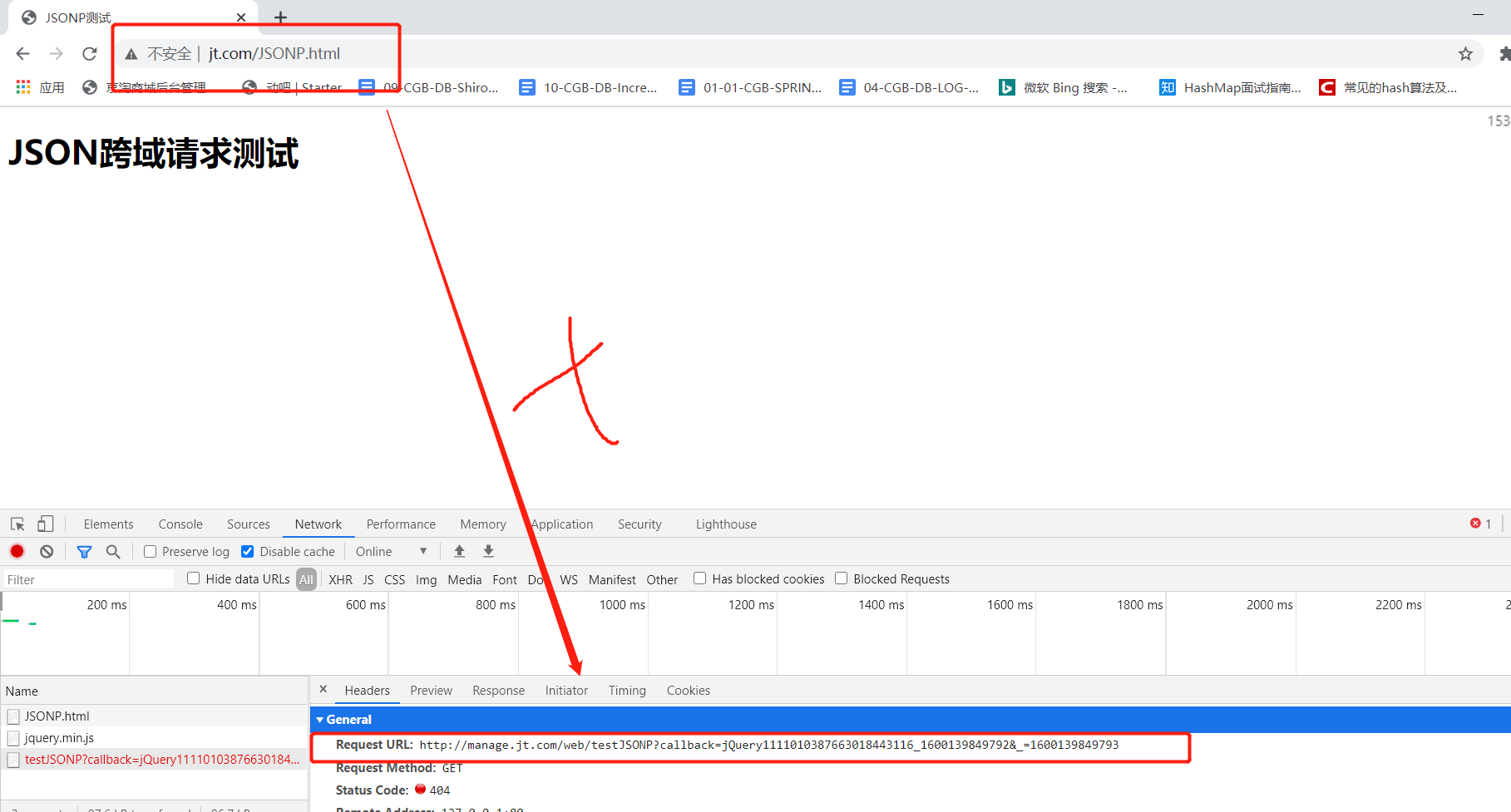Viewport: 1511px width, 812px height.
Task: Open the 10-CGB-DB-Incre... bookmark
Action: 588,87
